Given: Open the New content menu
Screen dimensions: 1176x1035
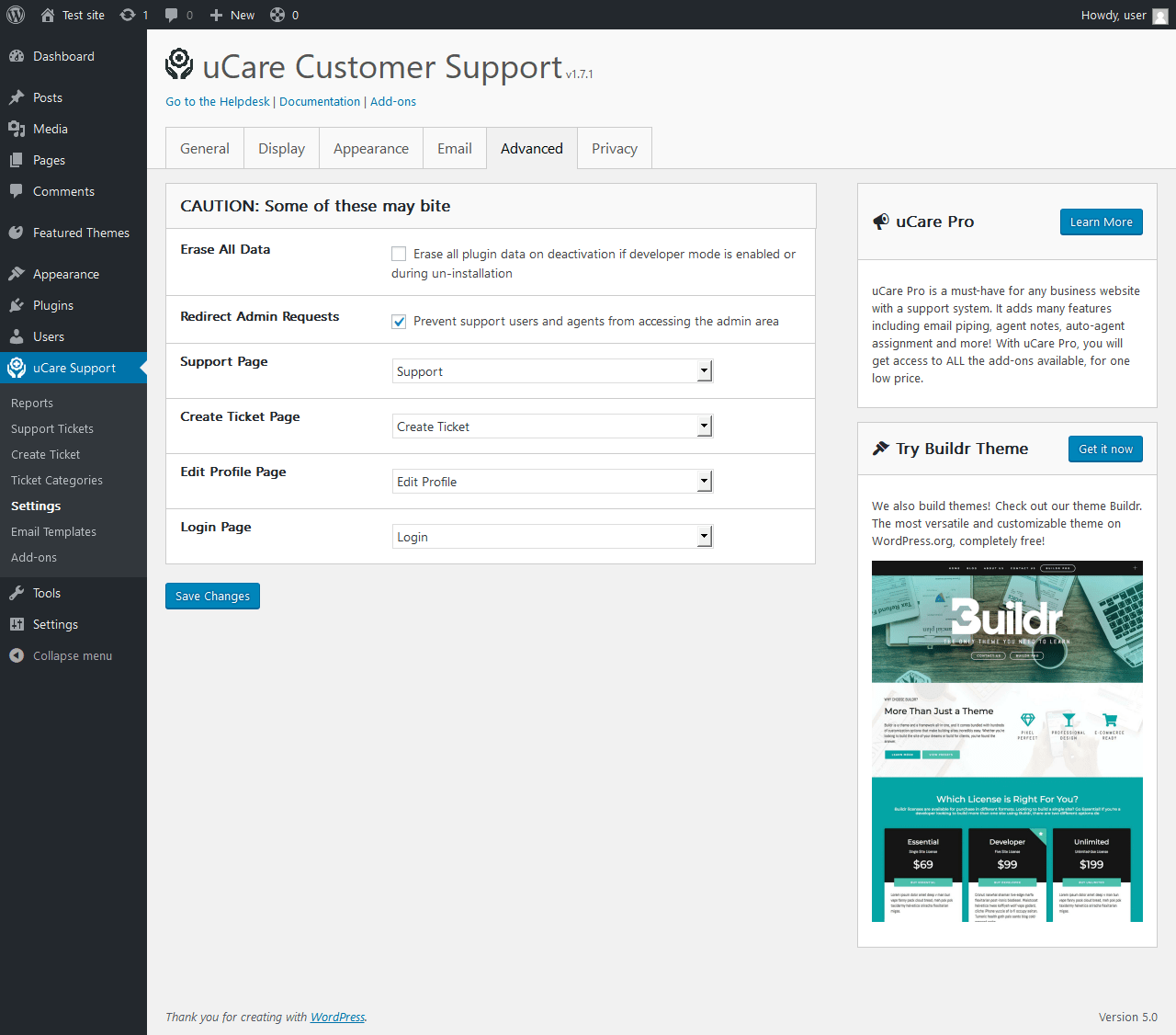Looking at the screenshot, I should [x=232, y=15].
